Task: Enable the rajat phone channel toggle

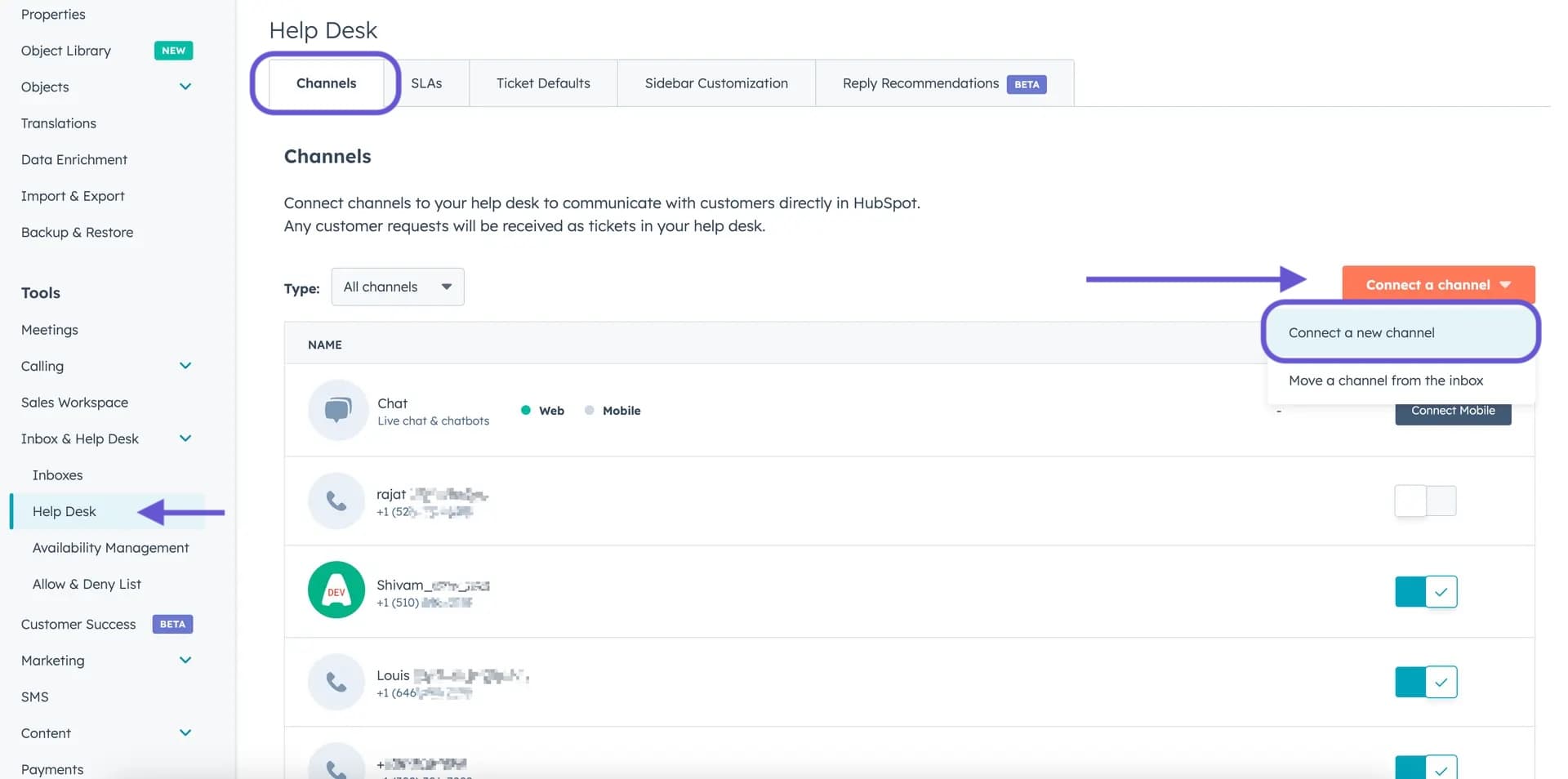Action: coord(1425,501)
